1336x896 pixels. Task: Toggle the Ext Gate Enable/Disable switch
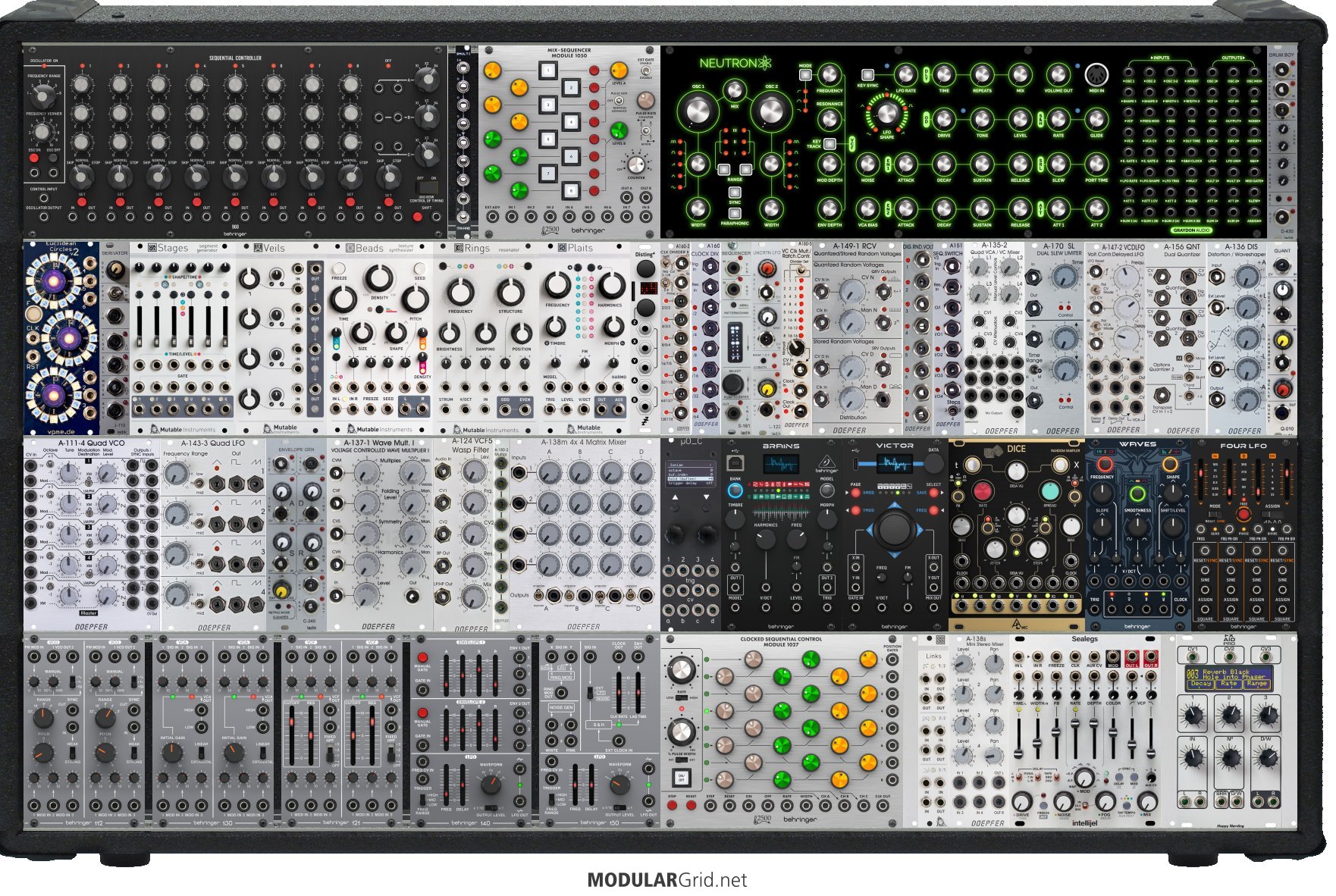(645, 71)
